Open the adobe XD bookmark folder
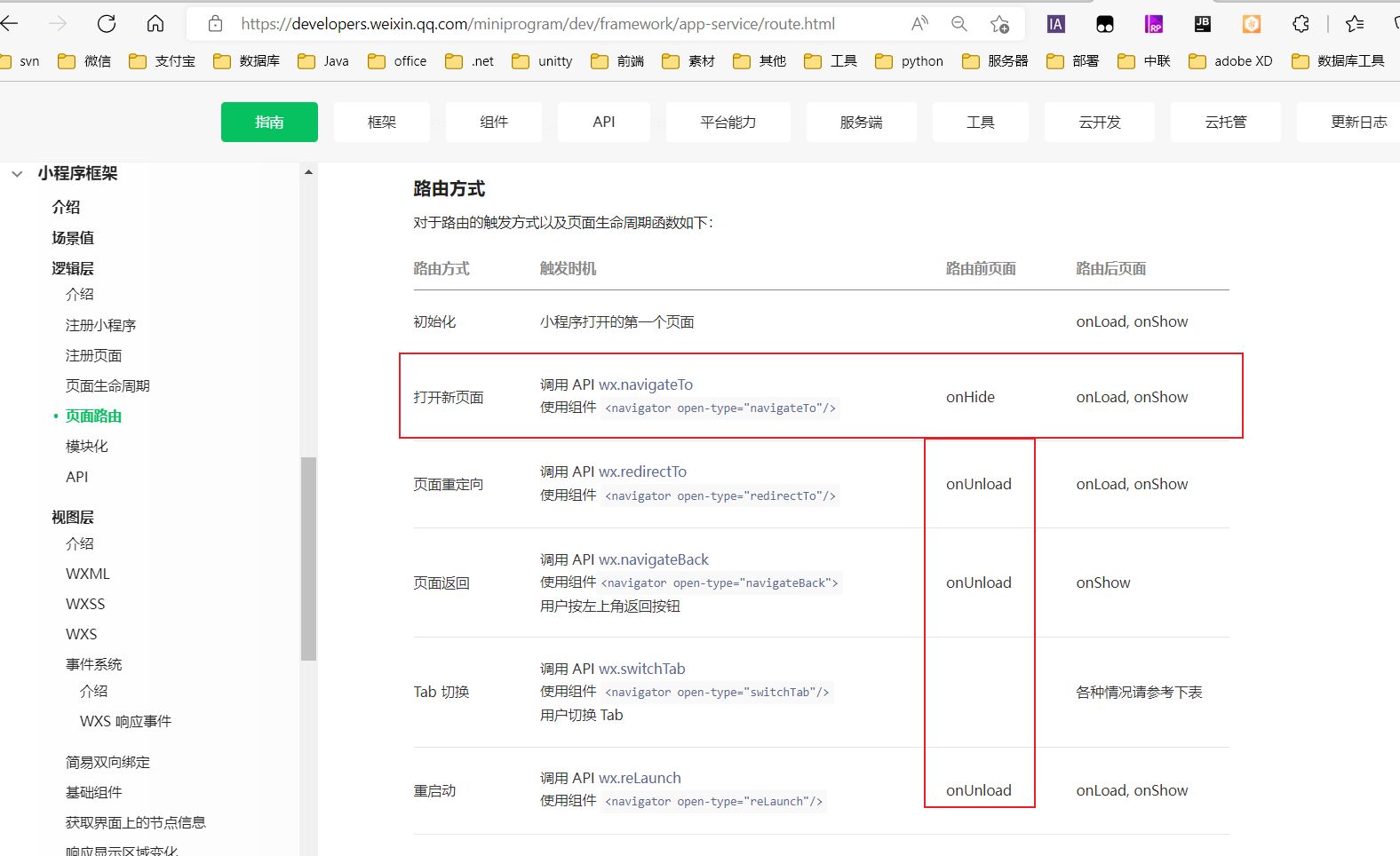This screenshot has height=856, width=1400. (x=1230, y=60)
